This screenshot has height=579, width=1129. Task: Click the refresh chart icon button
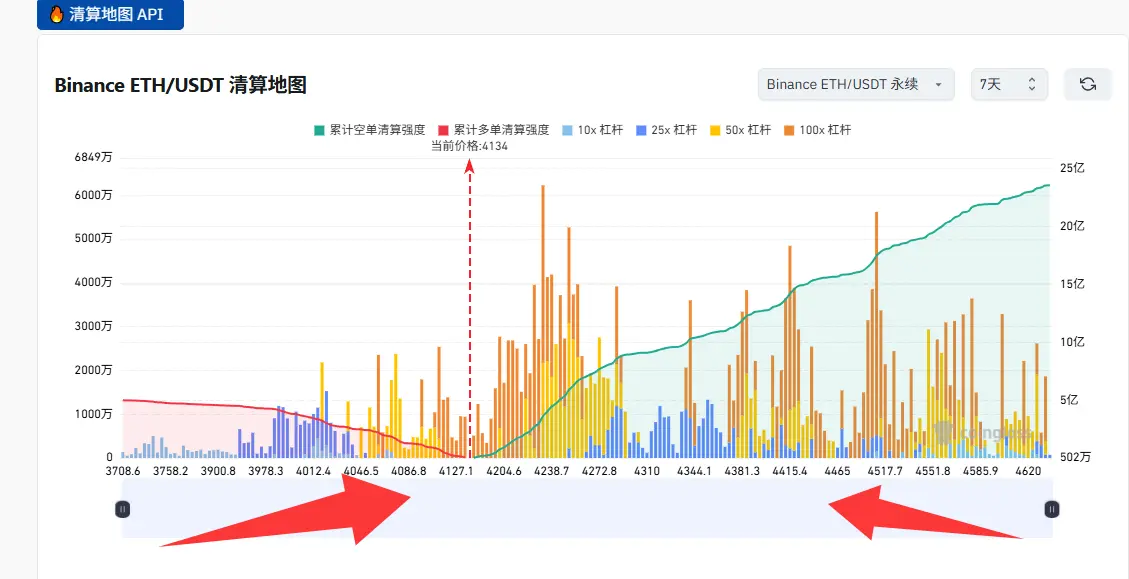(x=1087, y=84)
